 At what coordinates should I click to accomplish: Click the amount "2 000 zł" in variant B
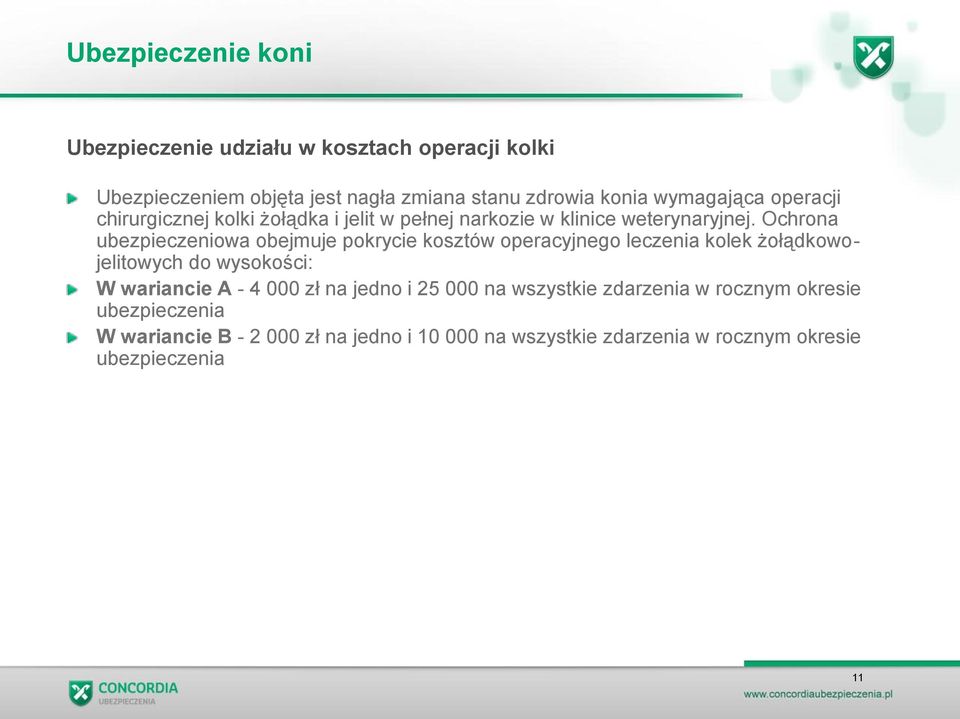coord(284,336)
